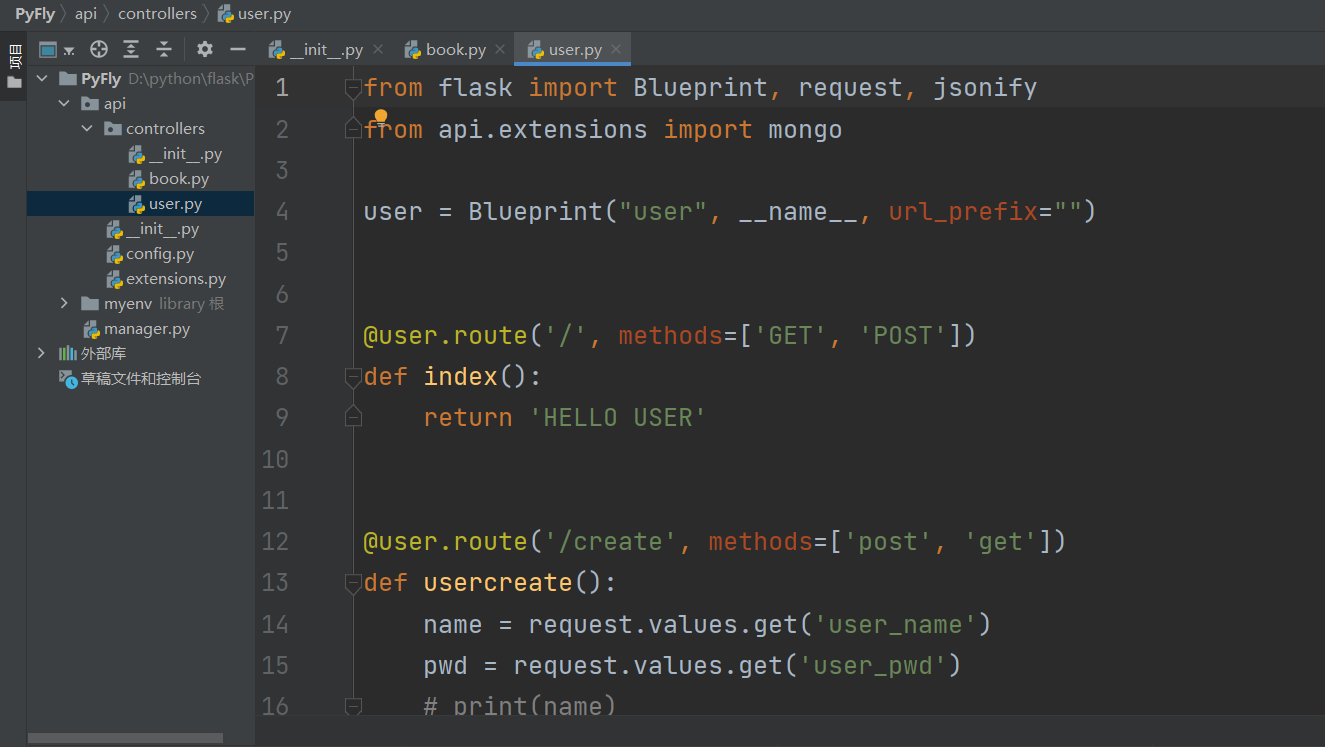
Task: Fold the import block at line 1
Action: click(352, 89)
